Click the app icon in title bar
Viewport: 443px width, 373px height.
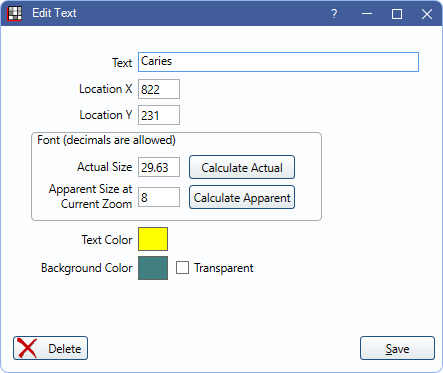tap(15, 14)
